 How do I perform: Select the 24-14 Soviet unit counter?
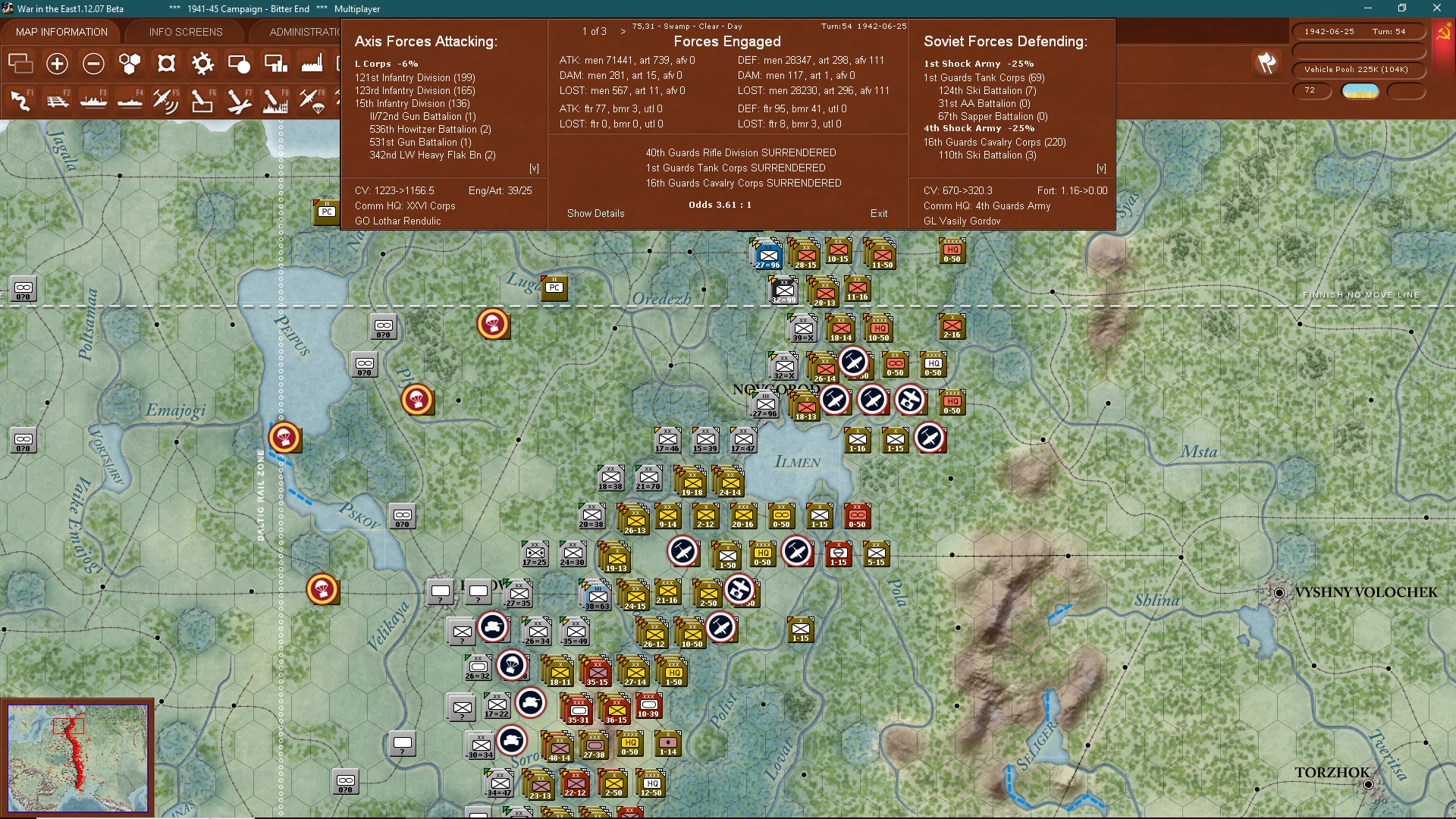pos(730,482)
